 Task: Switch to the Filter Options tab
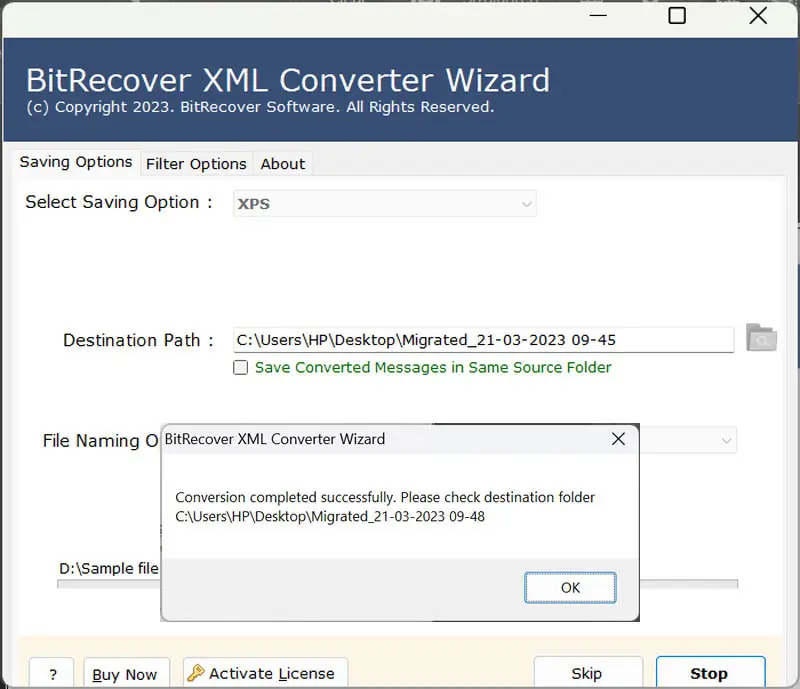click(196, 164)
